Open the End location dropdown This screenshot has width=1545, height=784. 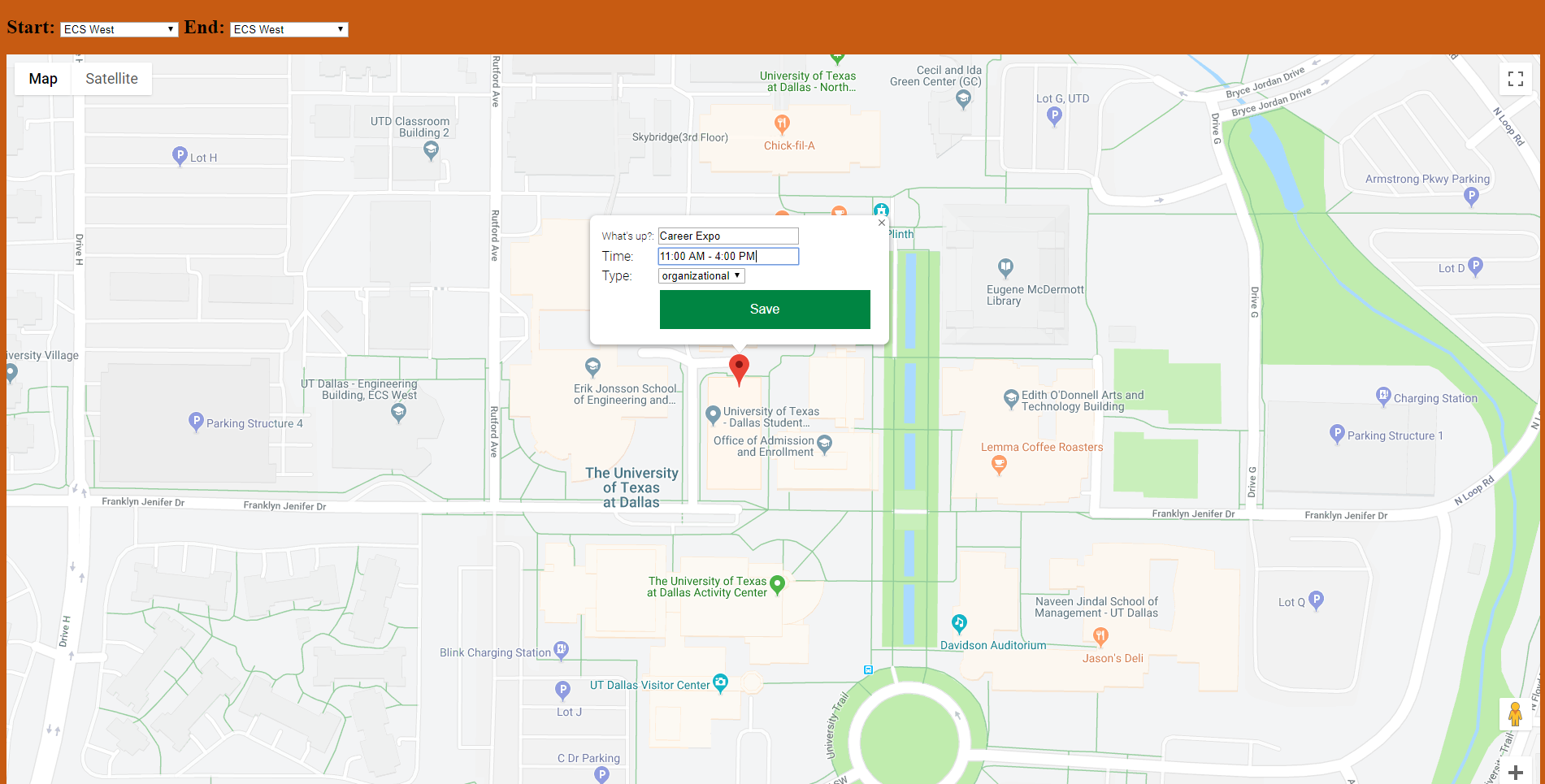click(x=289, y=29)
